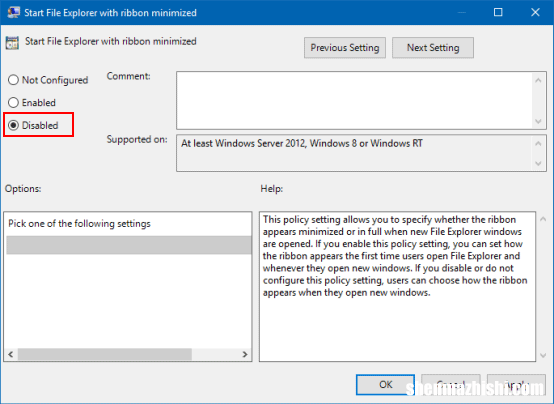Screen dimensions: 554x404
Task: Click the 'Comment:' label
Action: tap(129, 76)
